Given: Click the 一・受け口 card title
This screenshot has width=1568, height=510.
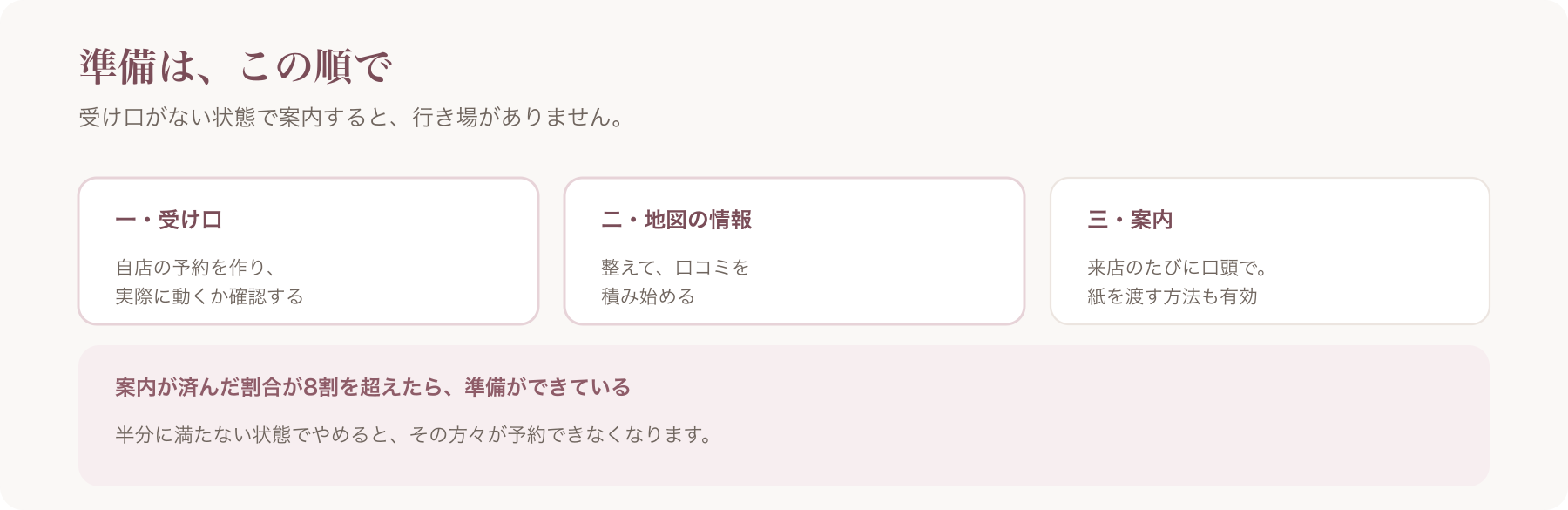Looking at the screenshot, I should coord(169,220).
